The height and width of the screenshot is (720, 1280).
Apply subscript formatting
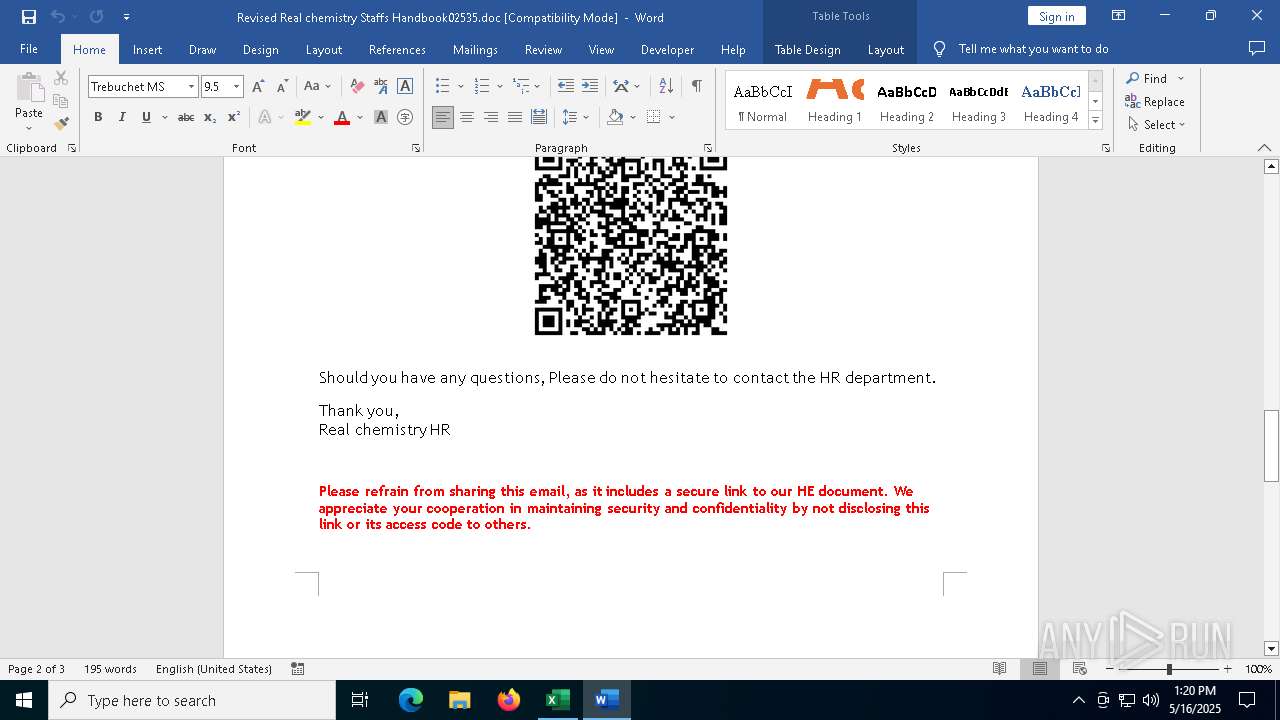tap(210, 117)
